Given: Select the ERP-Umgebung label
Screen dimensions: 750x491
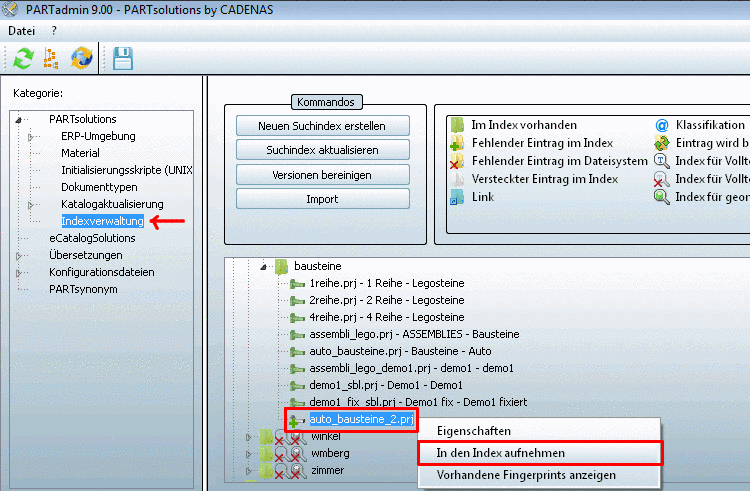Looking at the screenshot, I should [98, 136].
